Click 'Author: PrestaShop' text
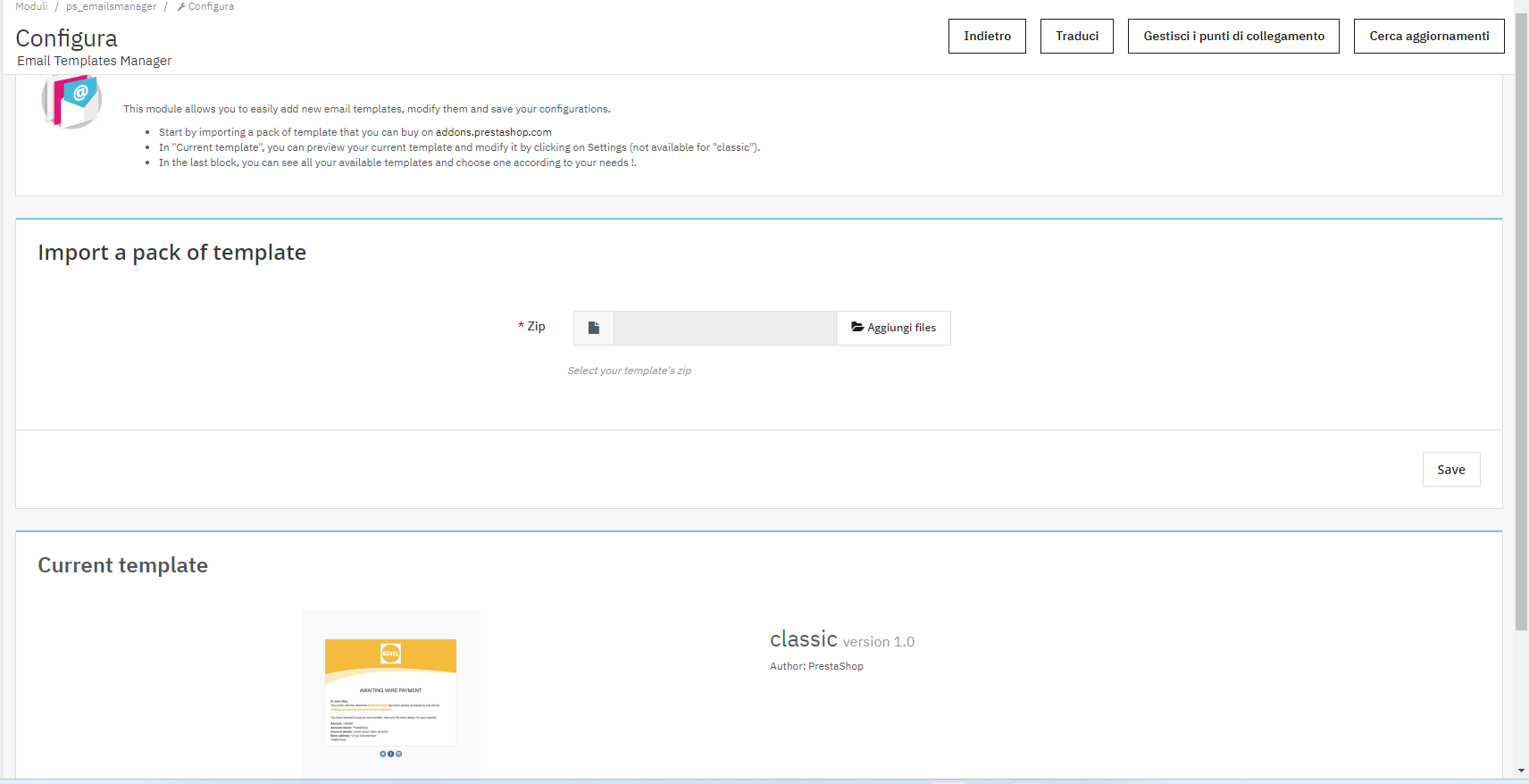The image size is (1529, 784). click(x=816, y=666)
